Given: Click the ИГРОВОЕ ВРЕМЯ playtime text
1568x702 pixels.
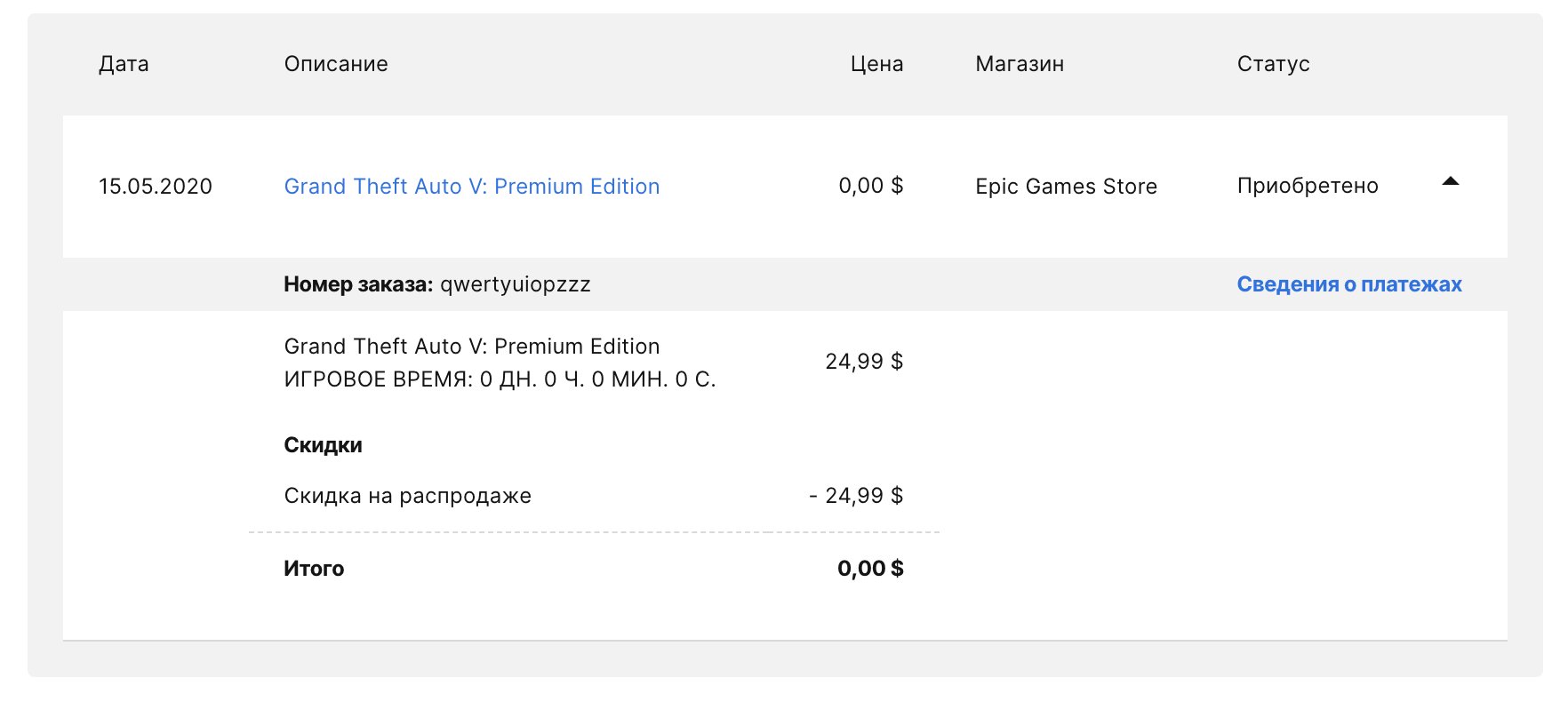Looking at the screenshot, I should click(500, 380).
